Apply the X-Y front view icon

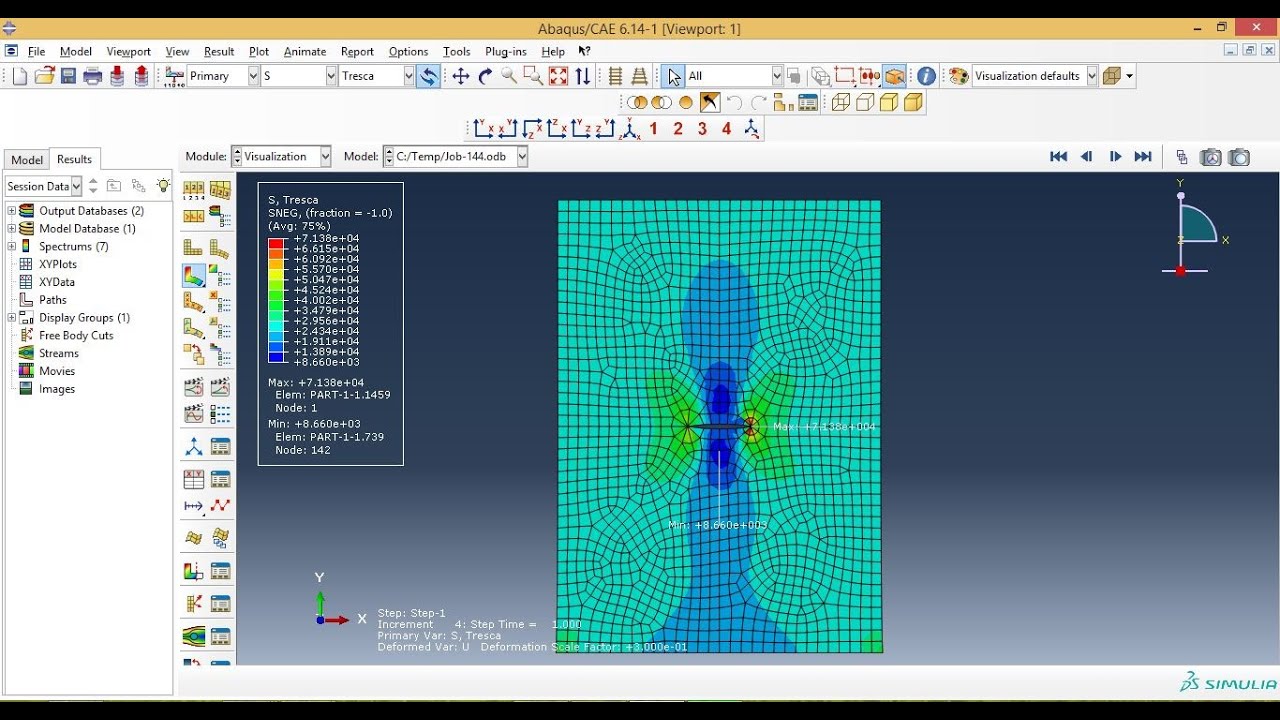pyautogui.click(x=484, y=129)
